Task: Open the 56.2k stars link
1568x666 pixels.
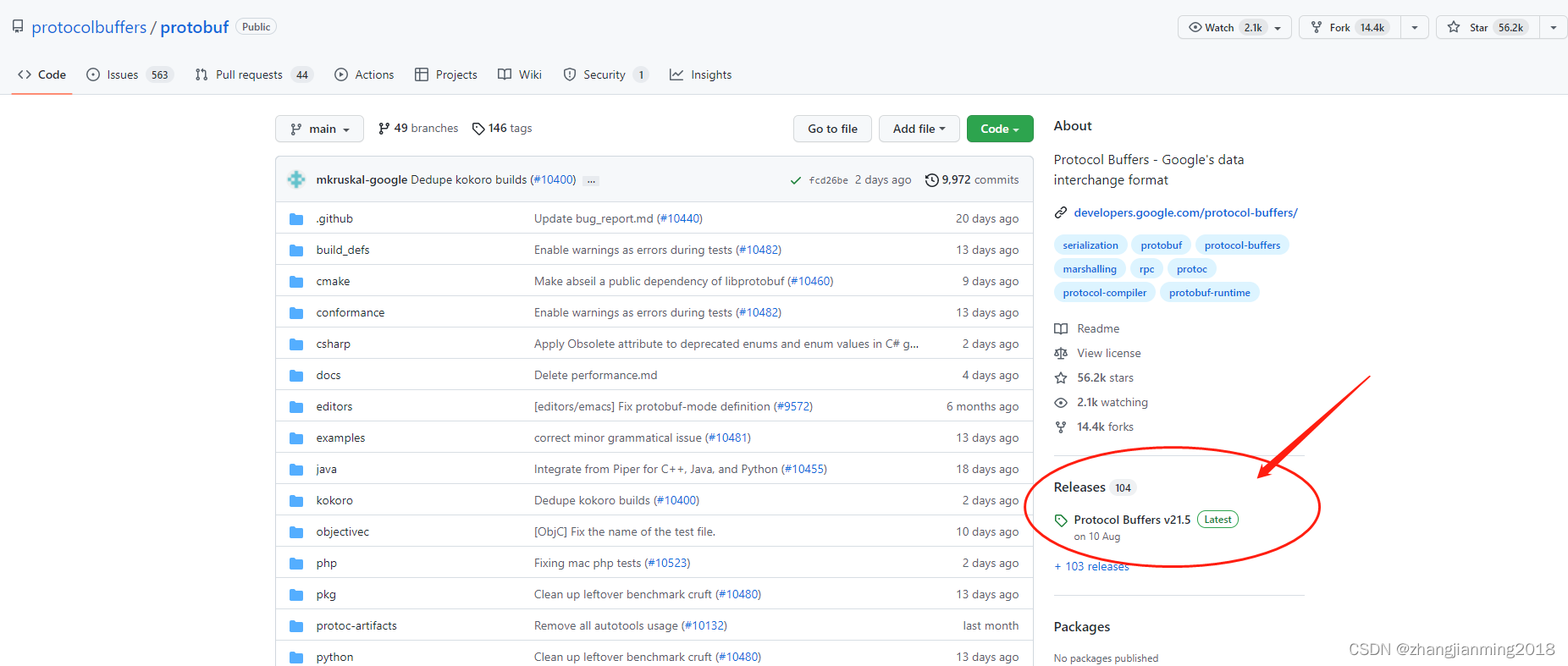Action: coord(1105,377)
